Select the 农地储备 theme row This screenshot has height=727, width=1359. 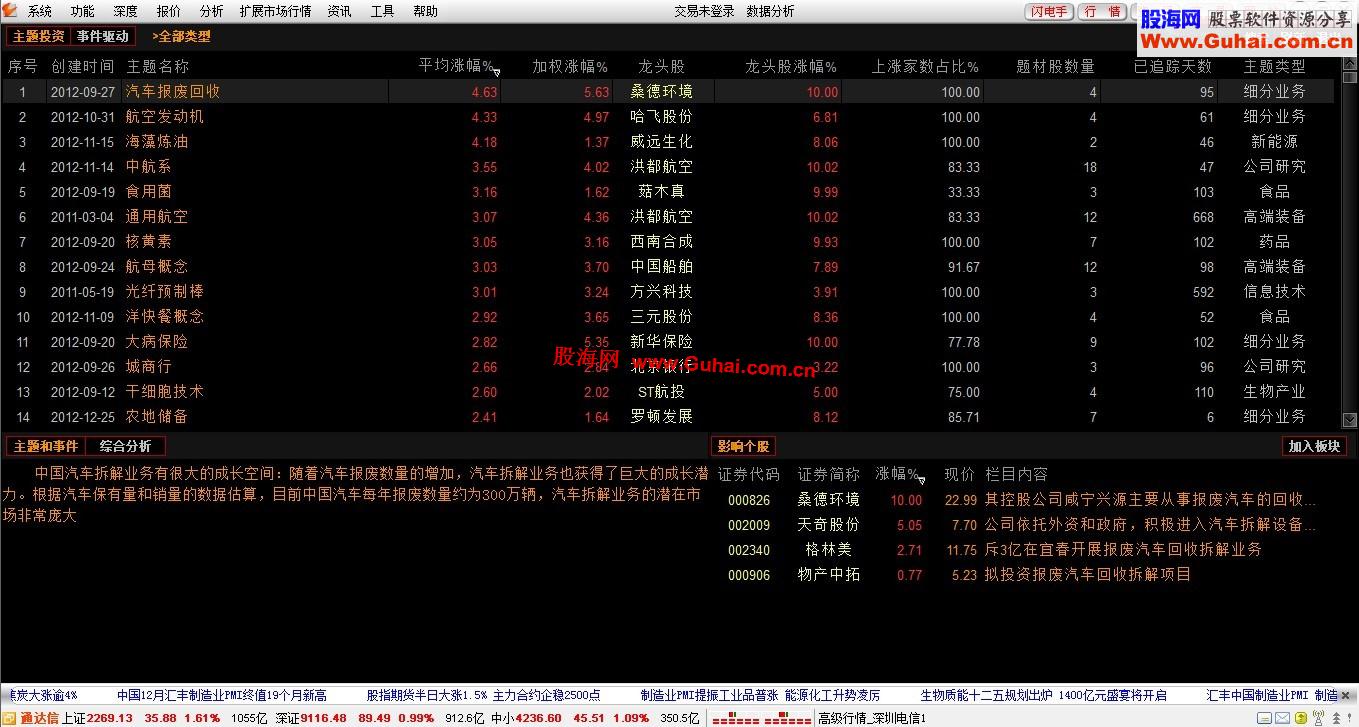pyautogui.click(x=667, y=416)
